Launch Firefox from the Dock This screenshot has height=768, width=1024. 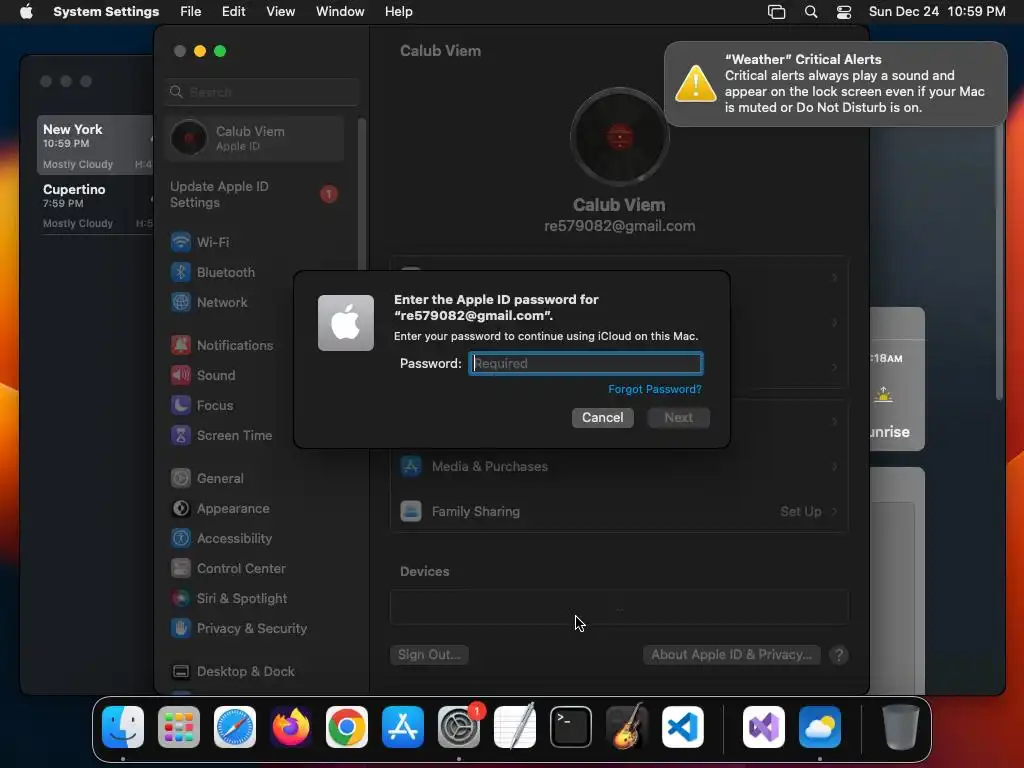coord(291,727)
